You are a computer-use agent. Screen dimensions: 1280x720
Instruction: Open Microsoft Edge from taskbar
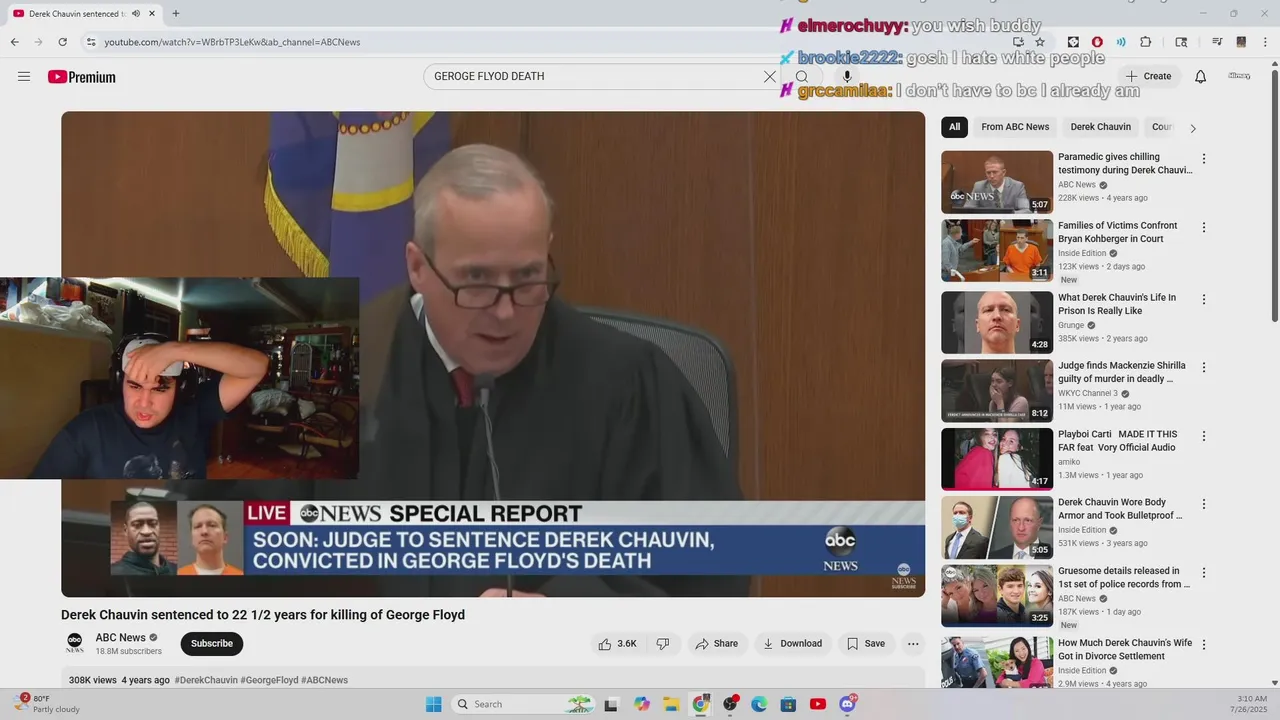point(759,704)
